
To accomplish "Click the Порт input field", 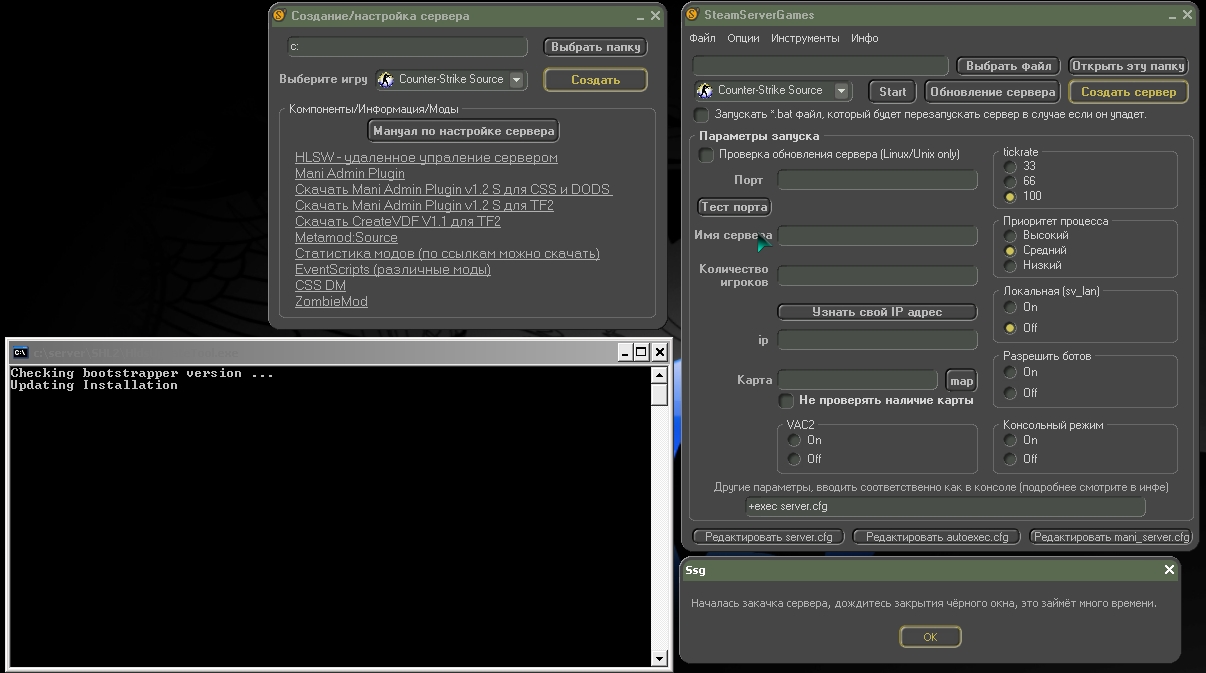I will [x=877, y=180].
